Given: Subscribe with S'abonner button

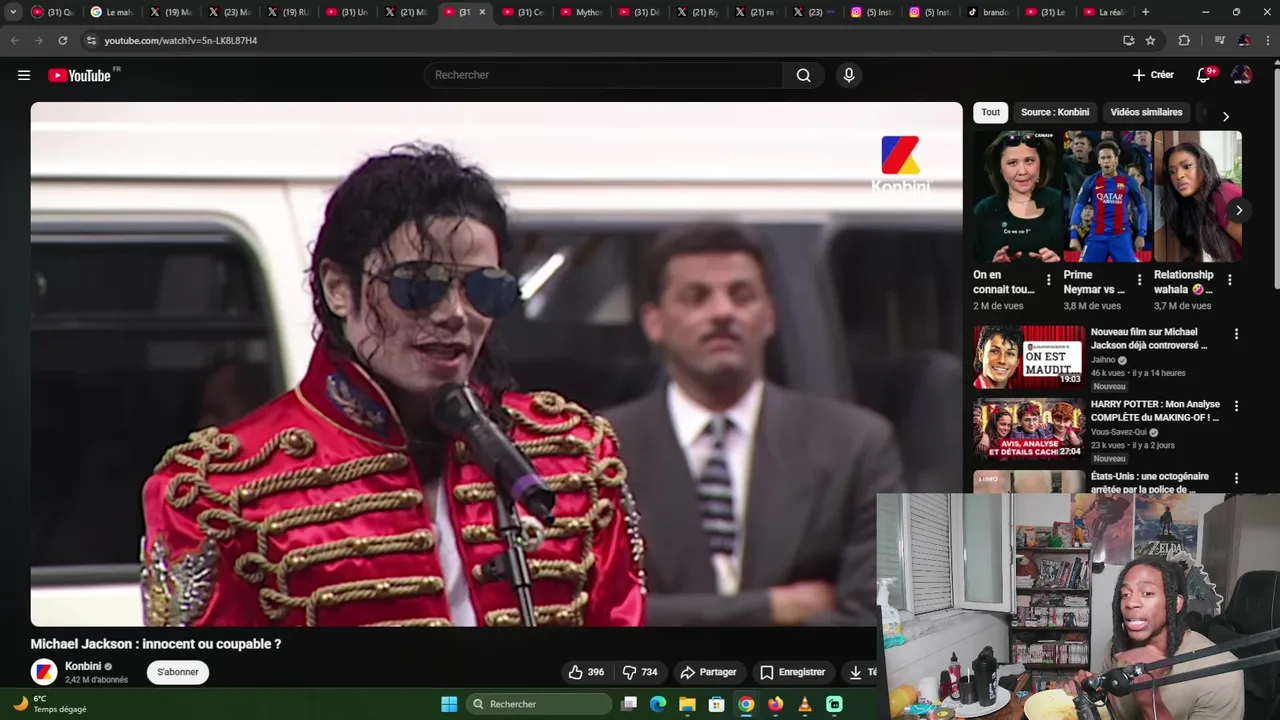Looking at the screenshot, I should coord(178,672).
